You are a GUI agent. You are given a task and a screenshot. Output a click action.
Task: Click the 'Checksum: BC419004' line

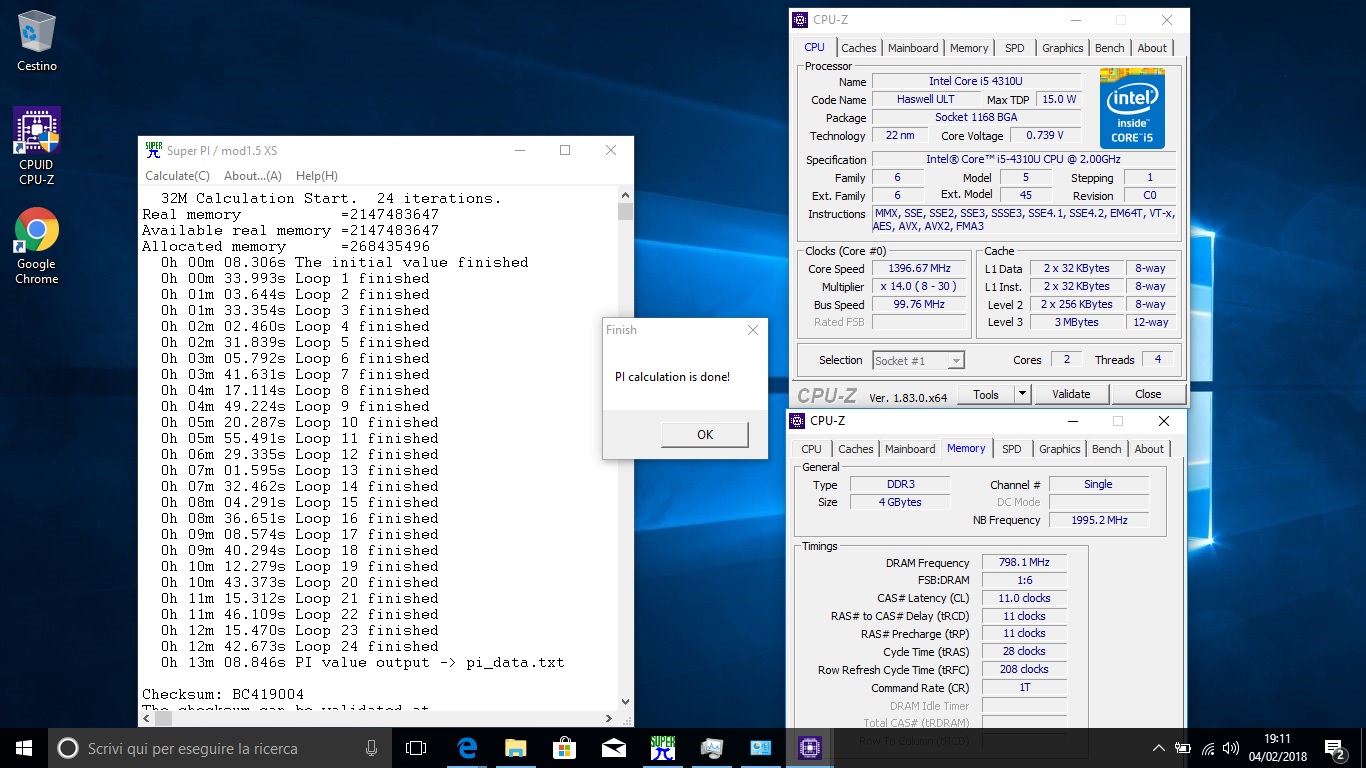pos(223,694)
